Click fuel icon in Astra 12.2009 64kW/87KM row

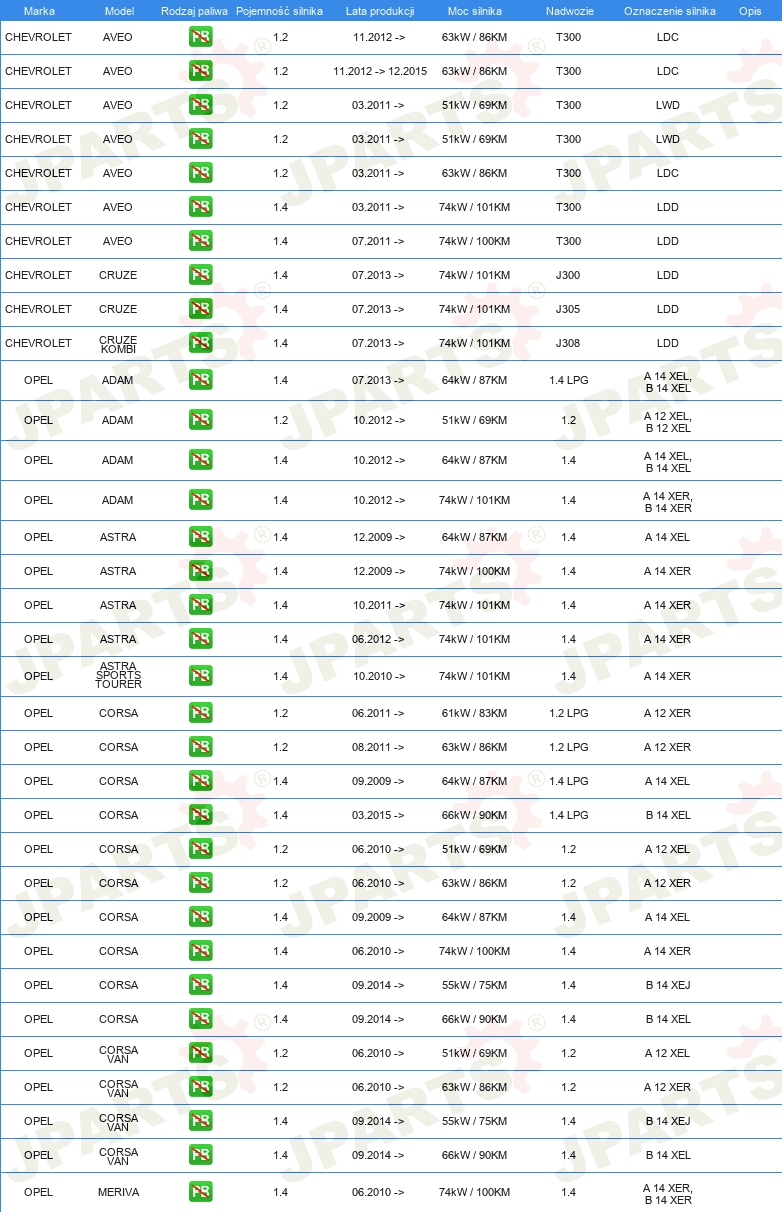click(200, 537)
